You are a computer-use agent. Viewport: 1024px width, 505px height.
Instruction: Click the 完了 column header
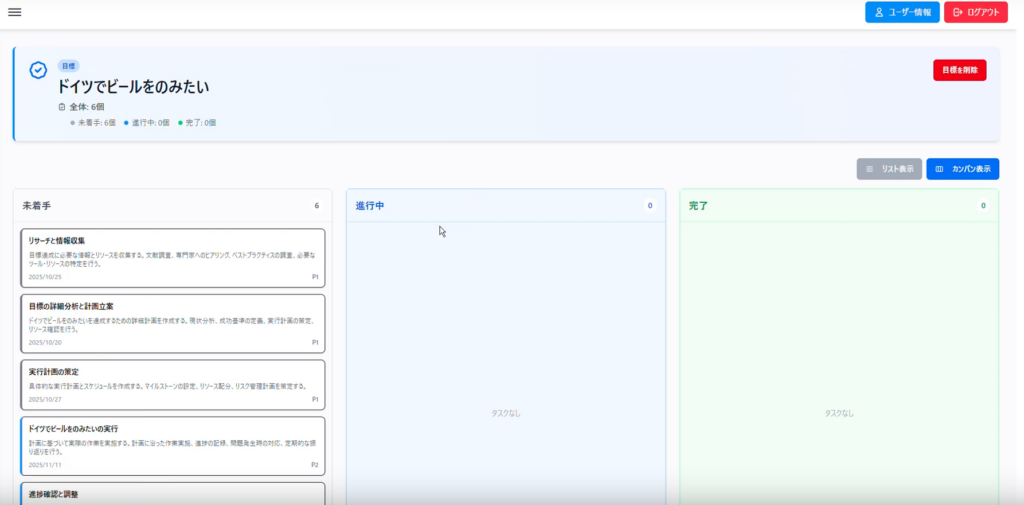click(698, 206)
